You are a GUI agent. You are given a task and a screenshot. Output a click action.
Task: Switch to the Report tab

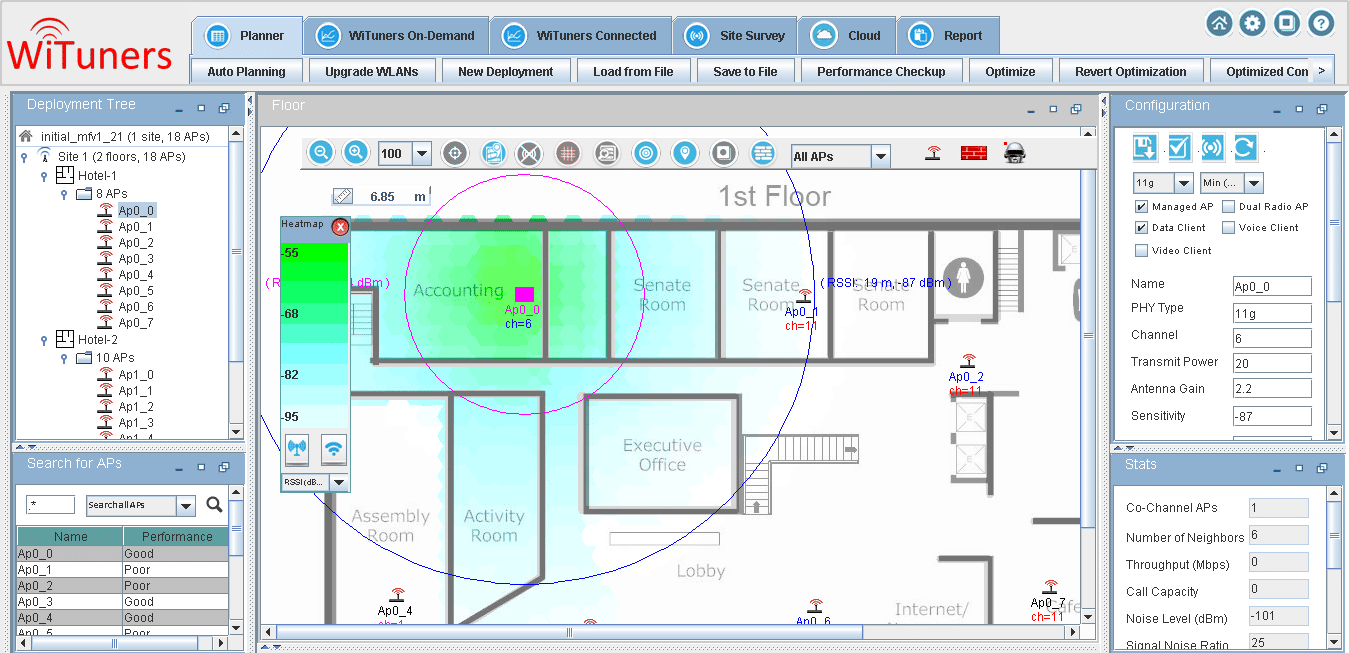(x=947, y=35)
